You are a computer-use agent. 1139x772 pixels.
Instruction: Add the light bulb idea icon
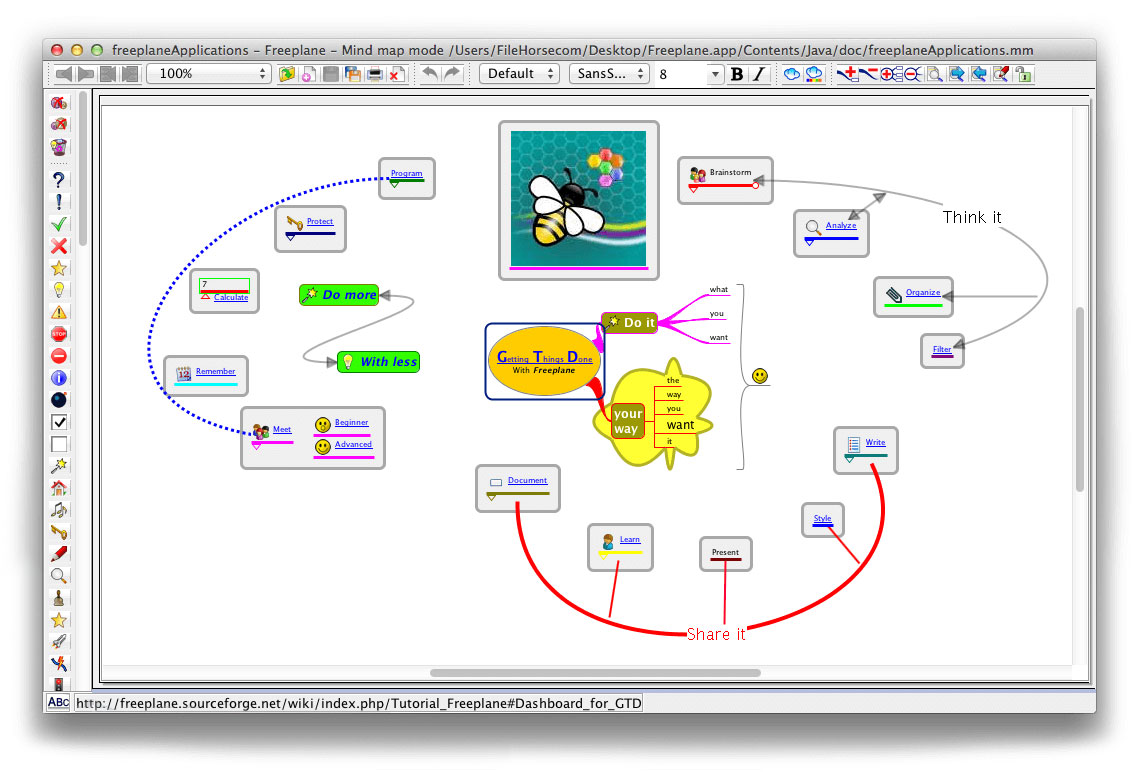coord(59,290)
